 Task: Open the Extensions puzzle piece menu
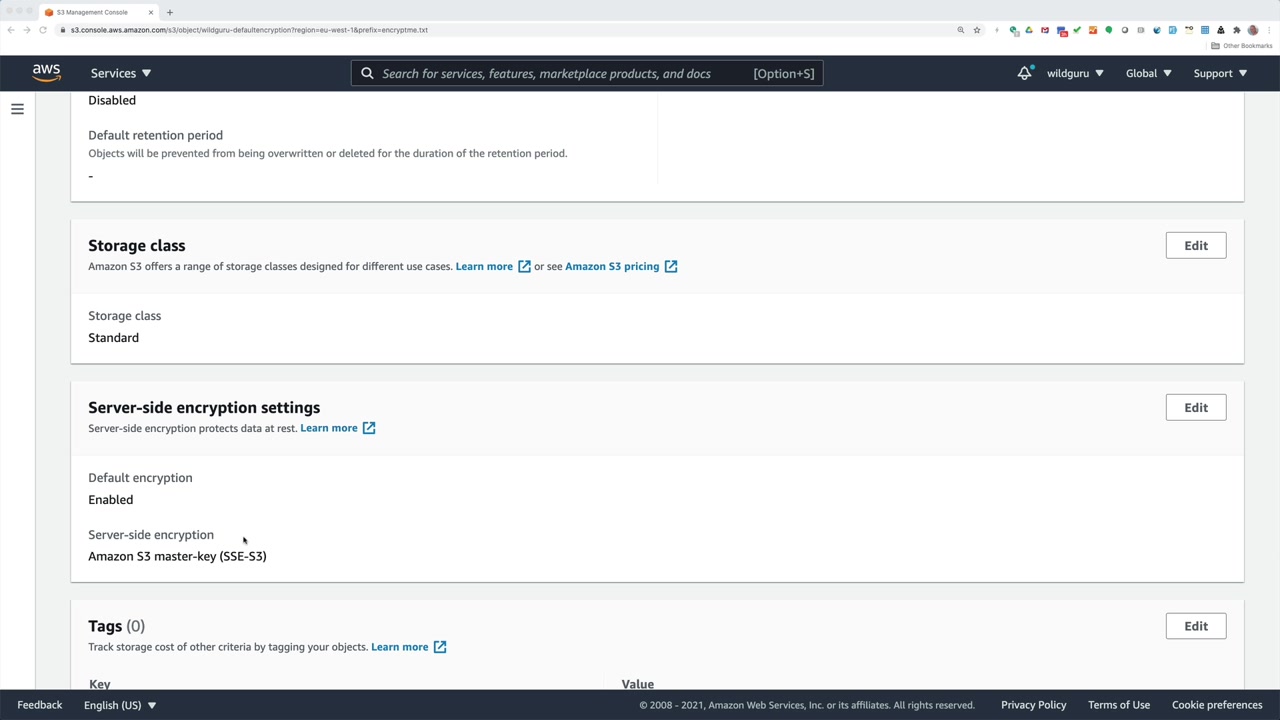click(x=1237, y=30)
